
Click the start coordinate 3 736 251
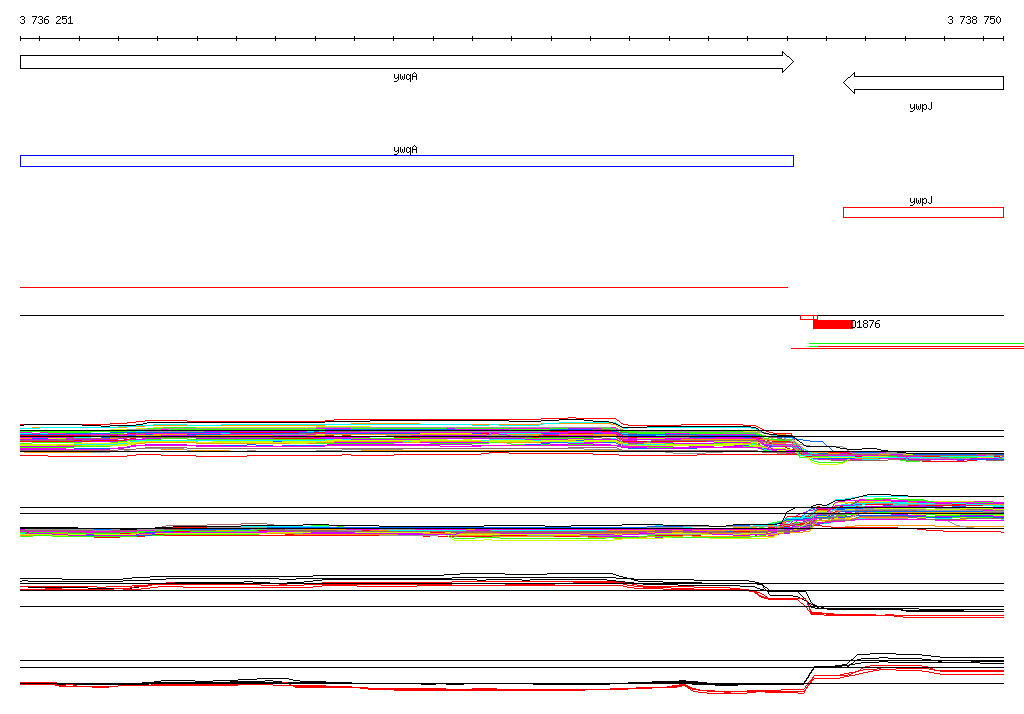46,20
